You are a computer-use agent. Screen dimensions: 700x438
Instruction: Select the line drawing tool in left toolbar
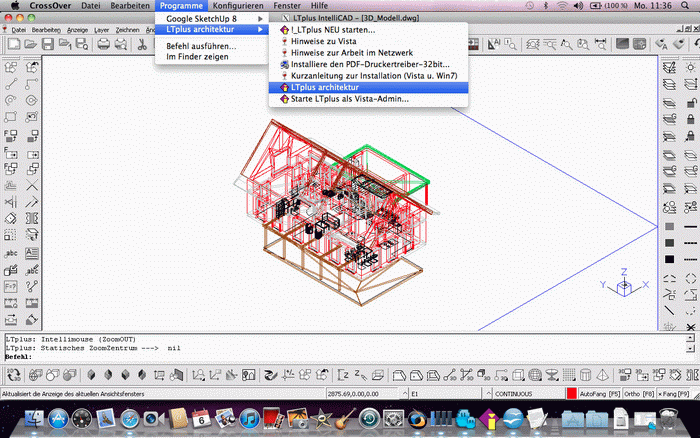[x=11, y=84]
